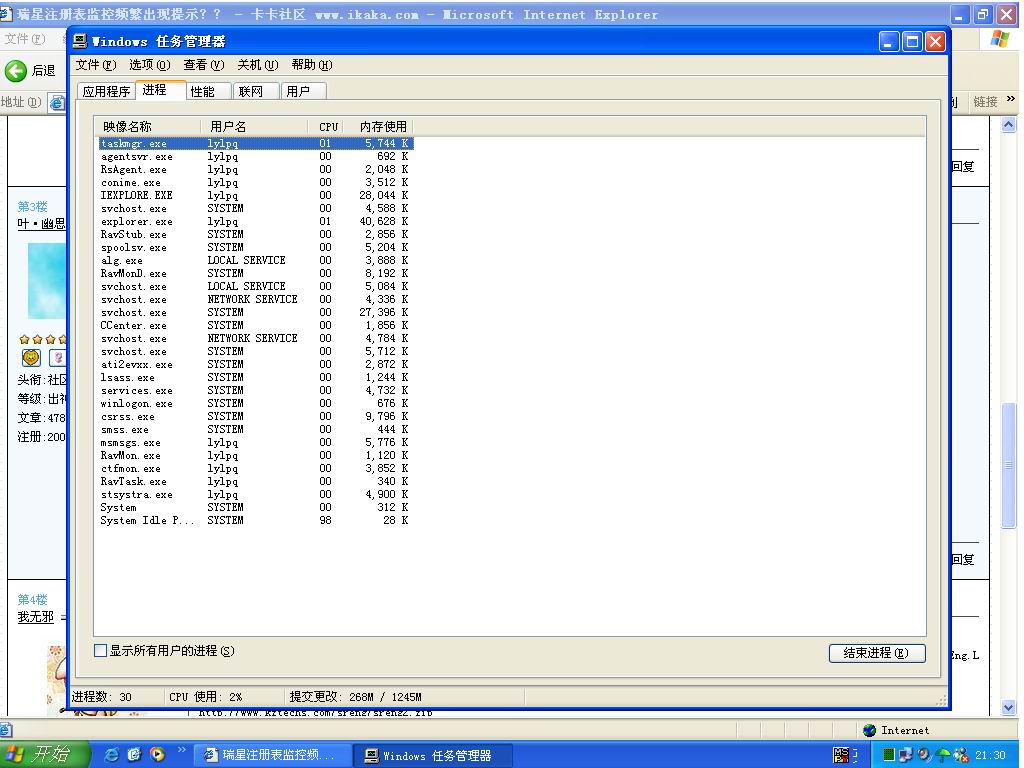Launch Internet Explorer from the quick launch bar
1024x768 pixels.
tap(112, 754)
